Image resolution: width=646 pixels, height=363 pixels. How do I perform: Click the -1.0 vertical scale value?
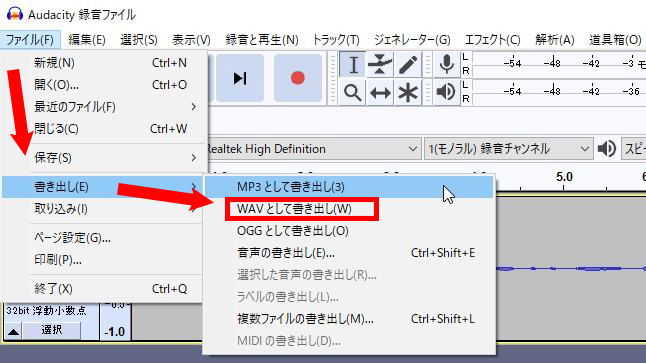click(x=115, y=332)
